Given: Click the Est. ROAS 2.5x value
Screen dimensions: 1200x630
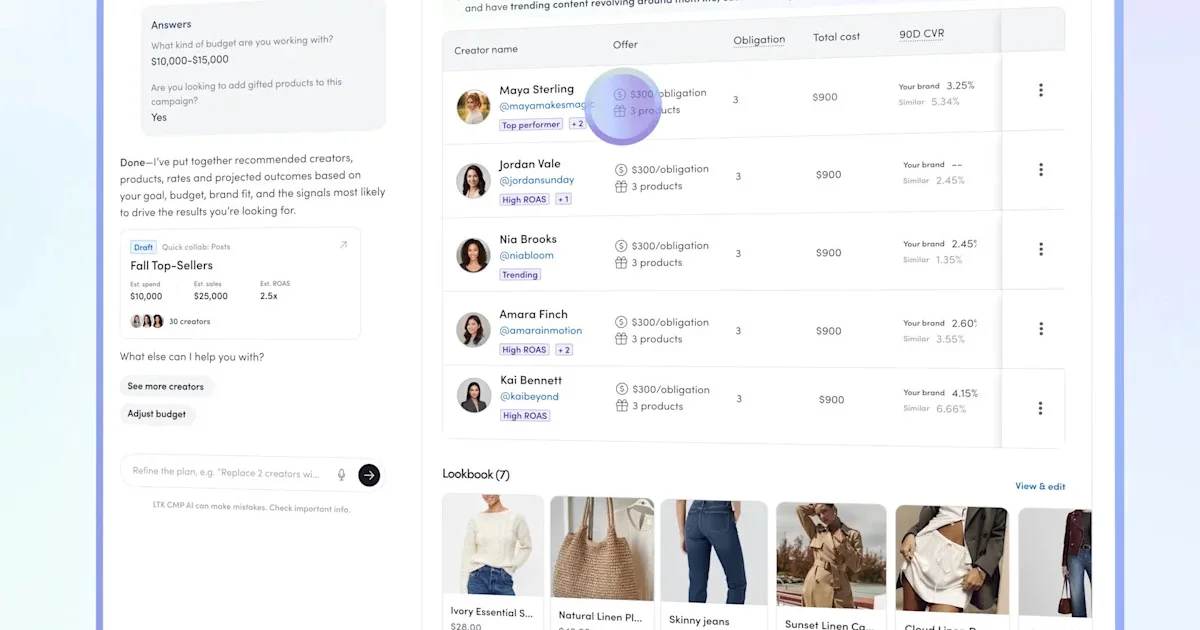Looking at the screenshot, I should (269, 296).
